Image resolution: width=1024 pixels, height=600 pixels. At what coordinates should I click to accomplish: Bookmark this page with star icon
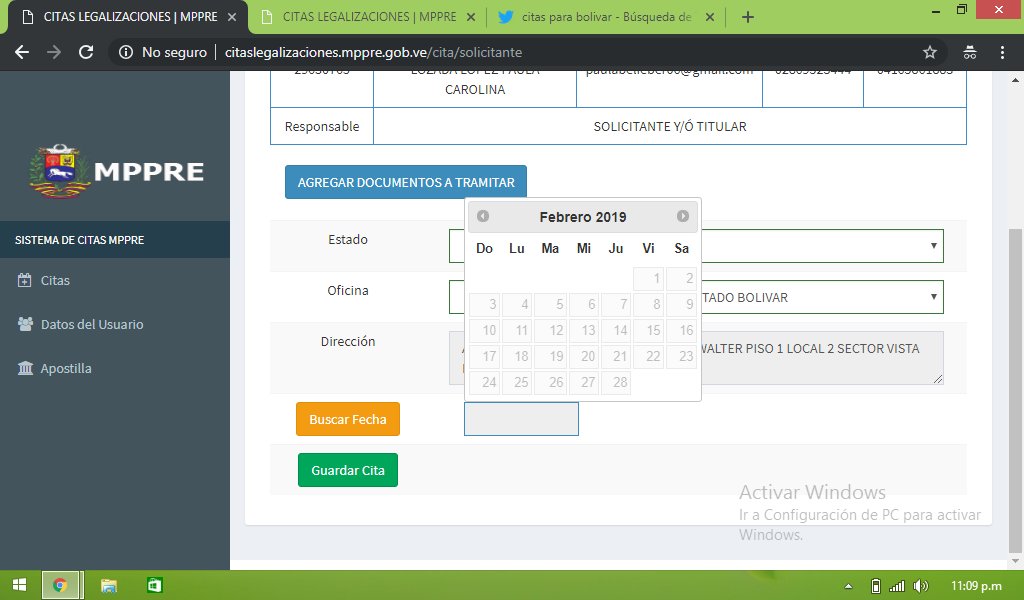[x=929, y=52]
